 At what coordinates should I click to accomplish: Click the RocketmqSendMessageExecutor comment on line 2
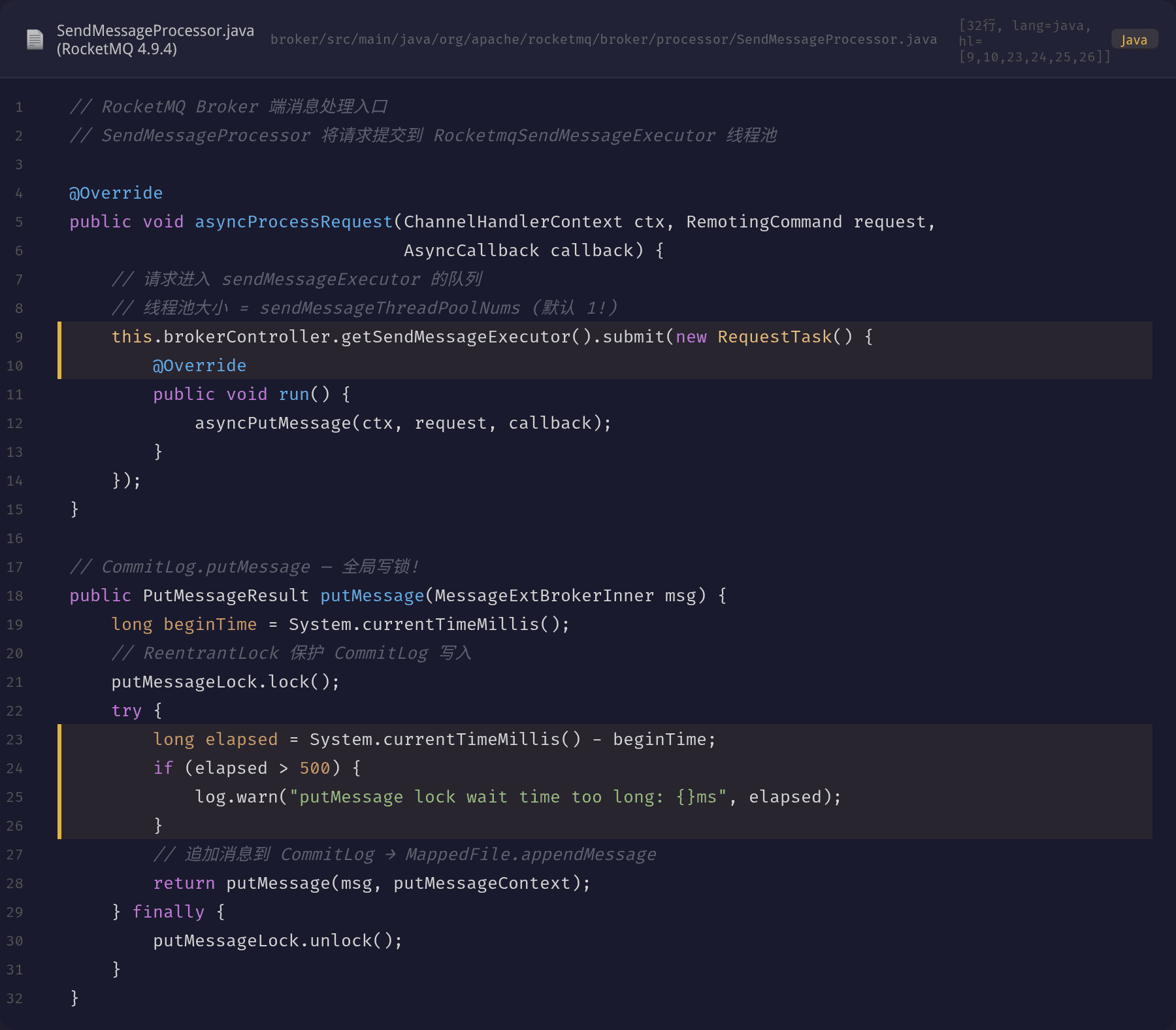(423, 136)
